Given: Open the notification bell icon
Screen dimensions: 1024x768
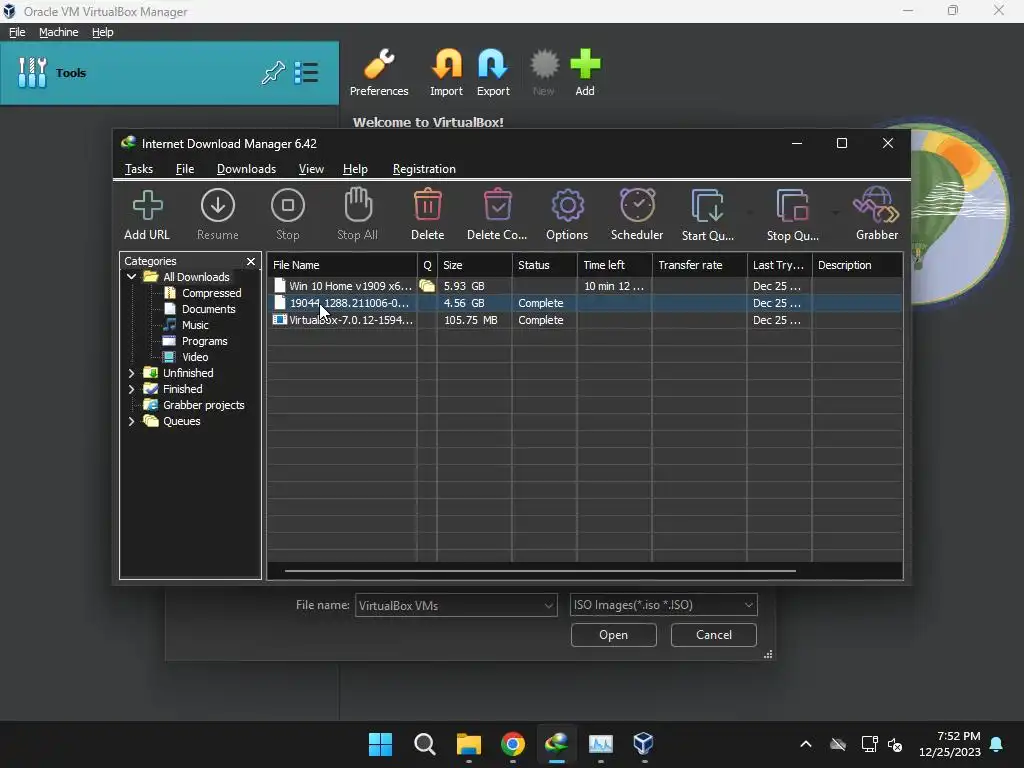Looking at the screenshot, I should click(x=997, y=744).
